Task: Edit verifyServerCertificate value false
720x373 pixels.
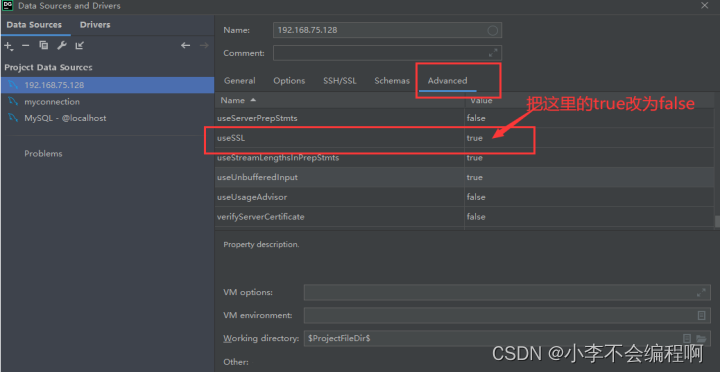Action: coord(476,216)
